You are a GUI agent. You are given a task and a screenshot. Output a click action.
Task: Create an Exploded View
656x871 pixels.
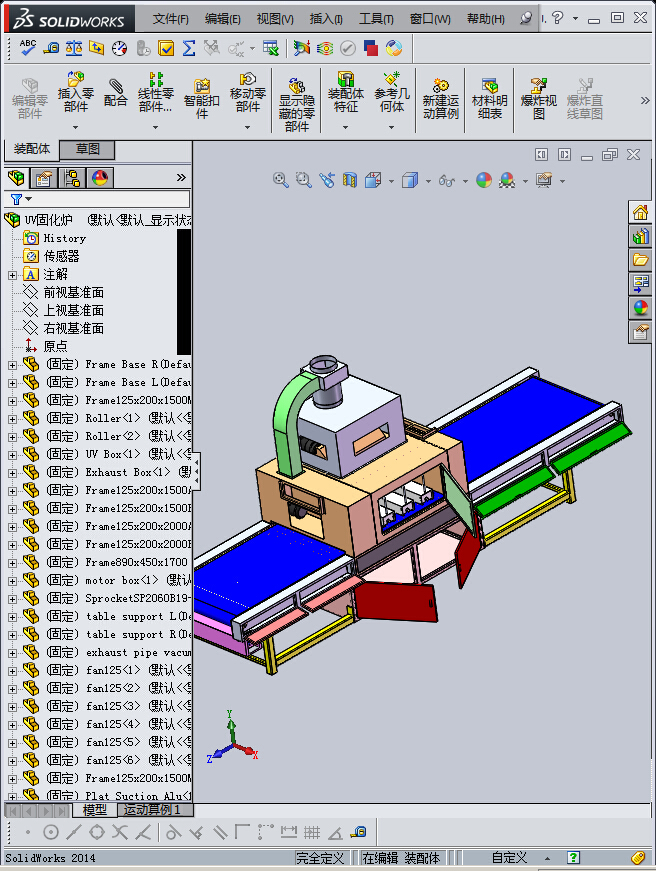click(538, 99)
